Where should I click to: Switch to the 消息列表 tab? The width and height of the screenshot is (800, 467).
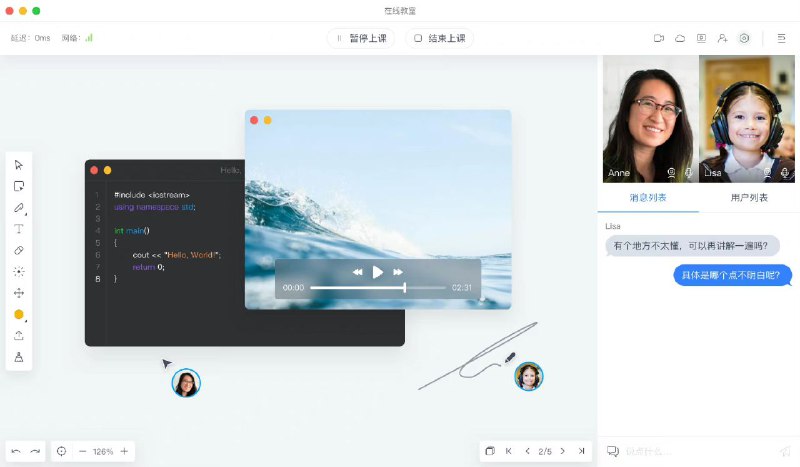tap(648, 198)
